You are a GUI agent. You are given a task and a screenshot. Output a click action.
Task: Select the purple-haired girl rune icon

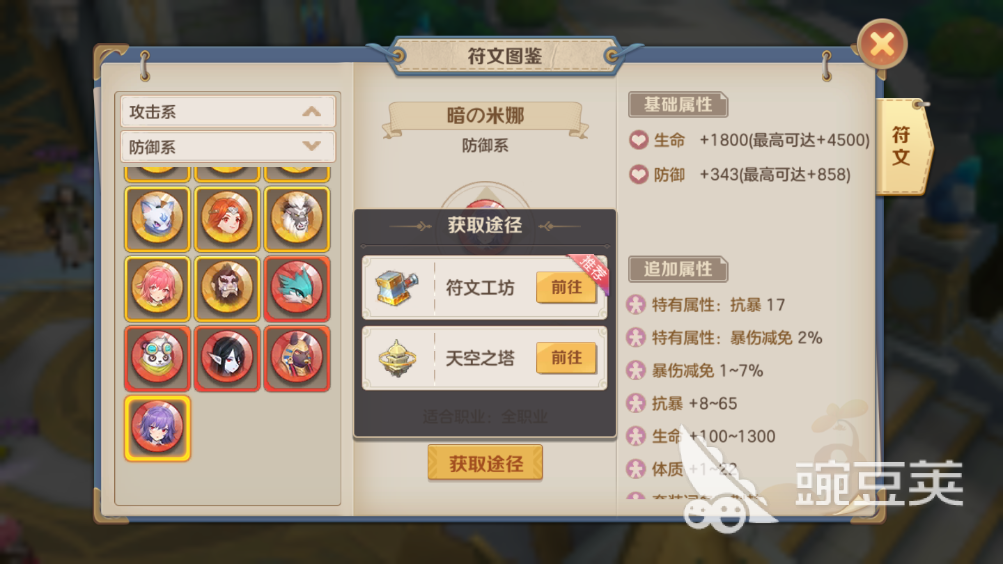tap(157, 428)
